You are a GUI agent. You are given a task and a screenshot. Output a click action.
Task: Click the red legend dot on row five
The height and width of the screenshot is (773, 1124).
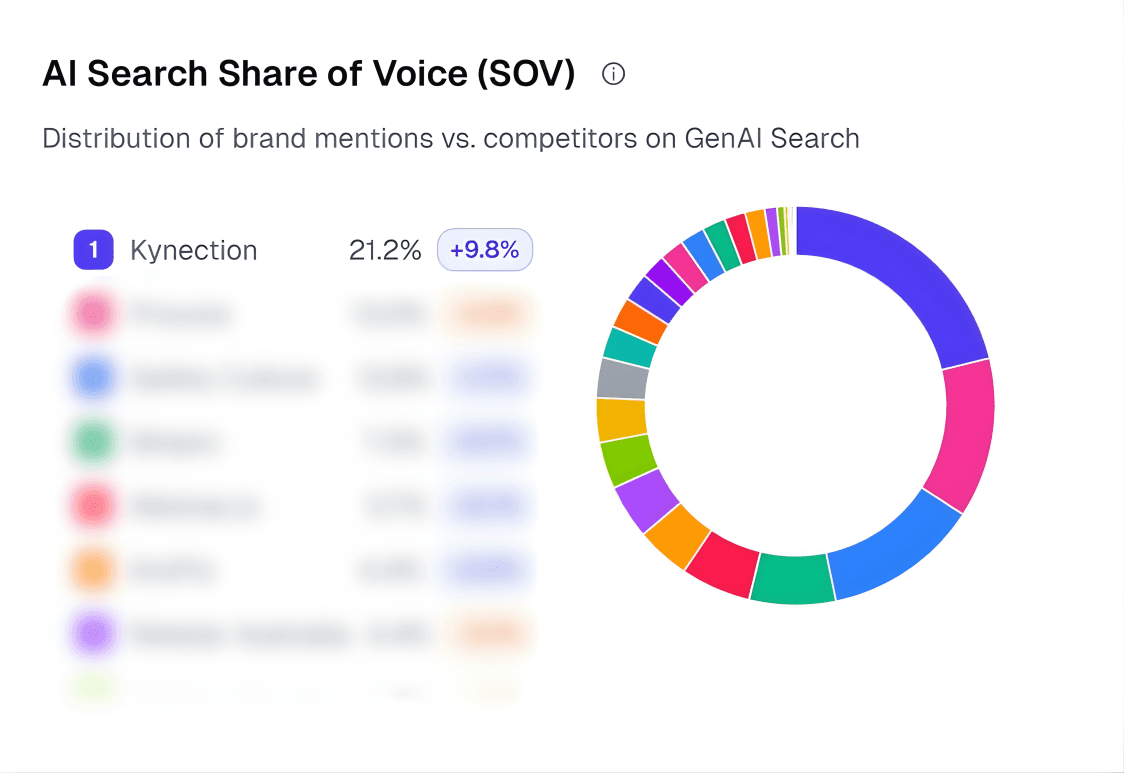[93, 505]
